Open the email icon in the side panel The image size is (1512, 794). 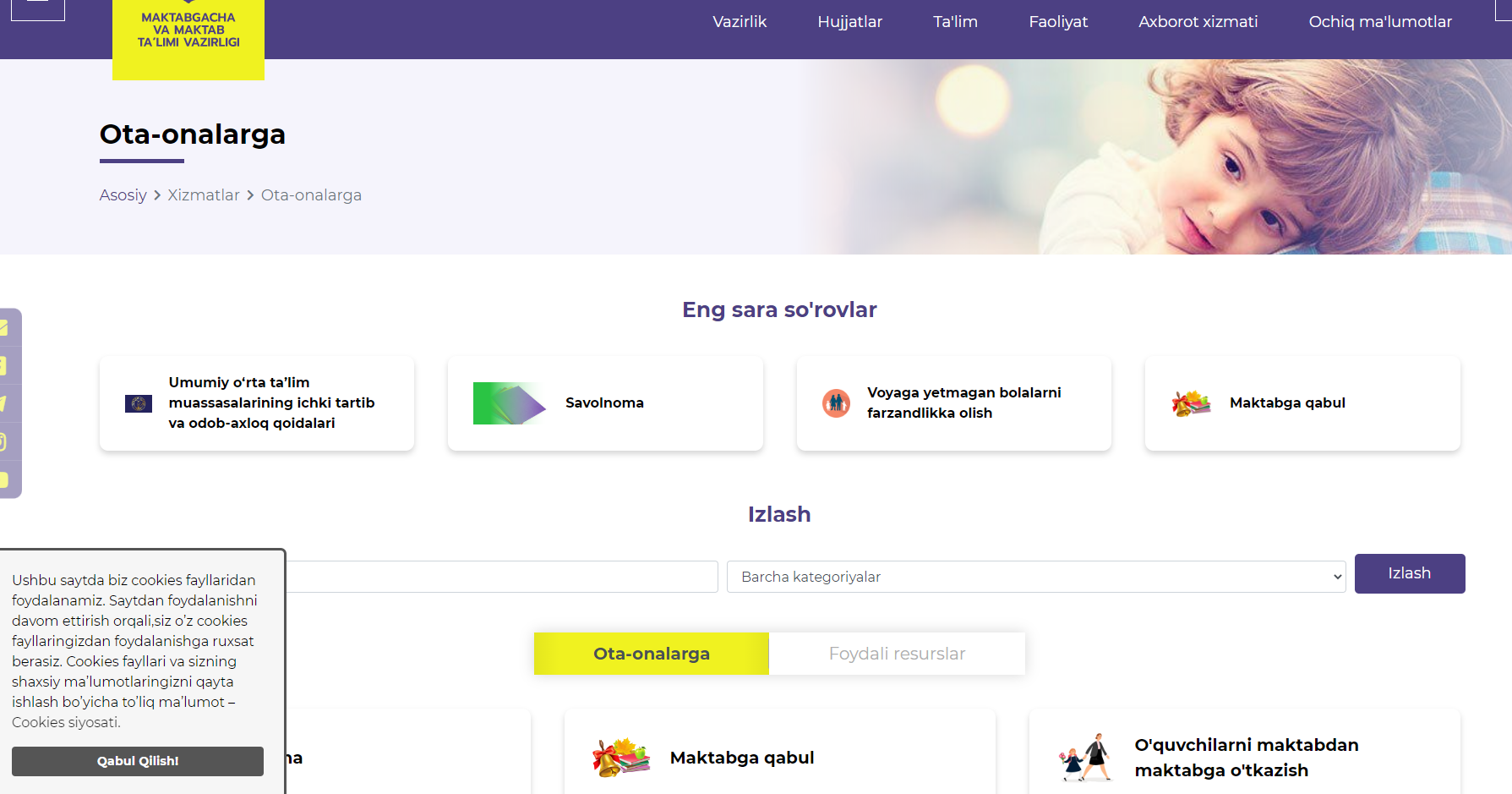tap(4, 327)
